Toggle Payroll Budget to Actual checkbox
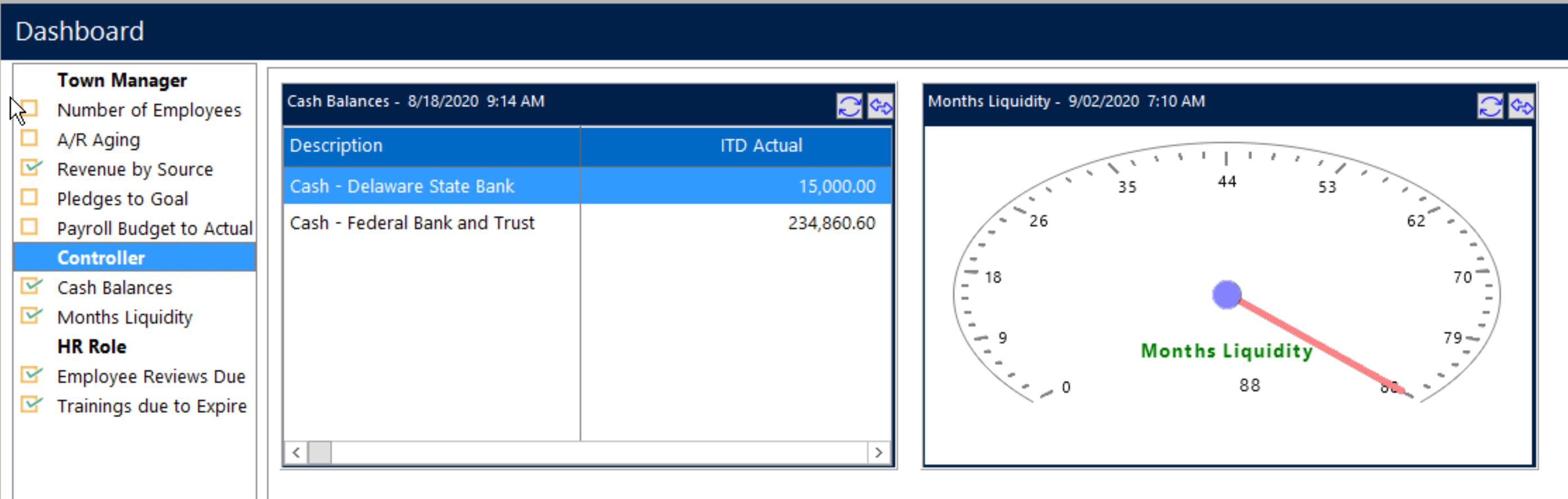This screenshot has width=1568, height=499. (29, 227)
